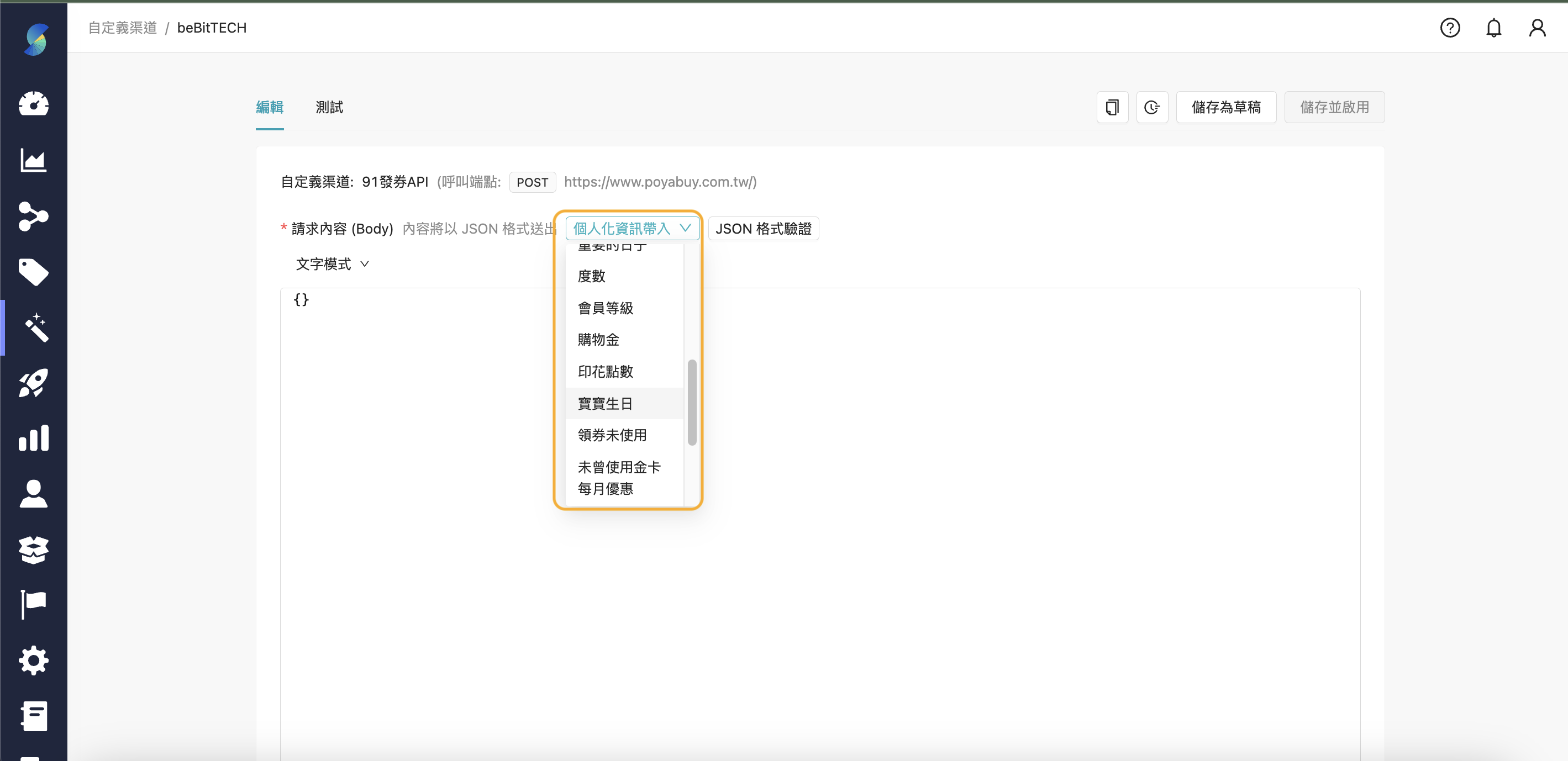Screen dimensions: 1568x761
Task: Select the analytics chart icon in sidebar
Action: point(34,161)
